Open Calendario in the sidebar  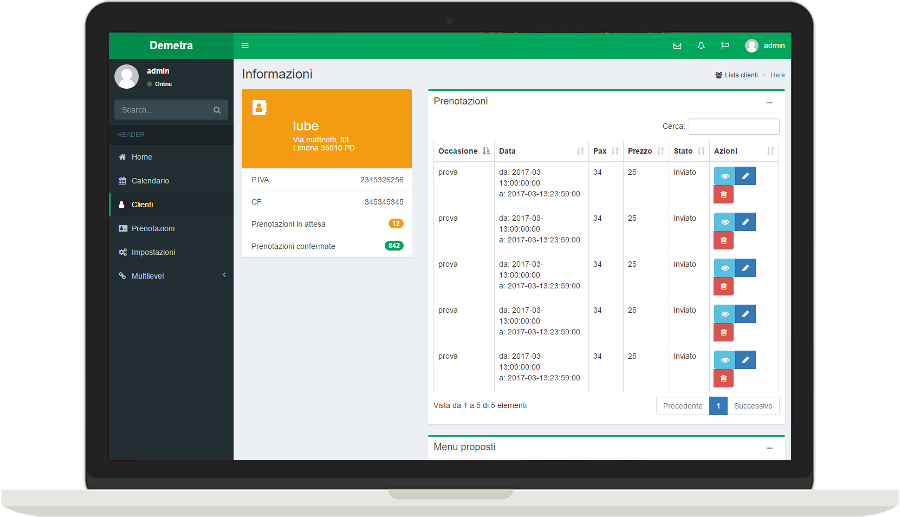(150, 181)
